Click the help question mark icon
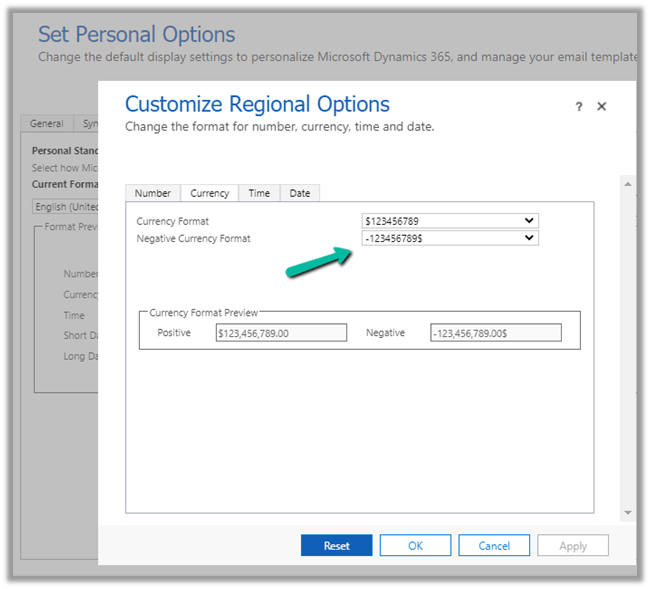650x589 pixels. [579, 107]
